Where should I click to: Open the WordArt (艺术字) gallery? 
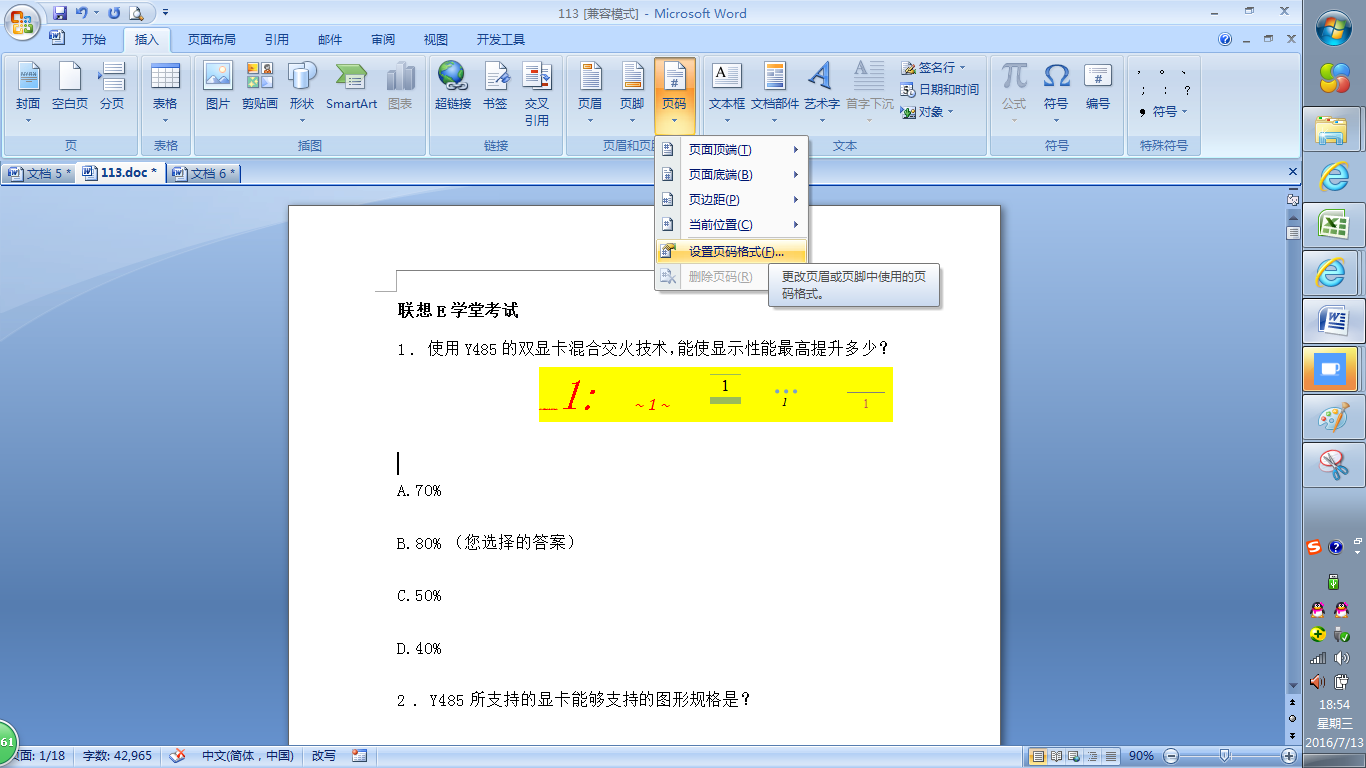point(821,92)
